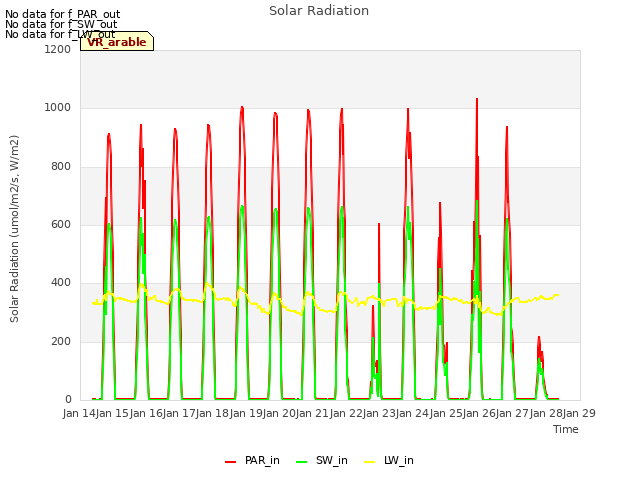The height and width of the screenshot is (480, 640).
Task: Click the 600 y-axis tick label
Action: point(61,224)
